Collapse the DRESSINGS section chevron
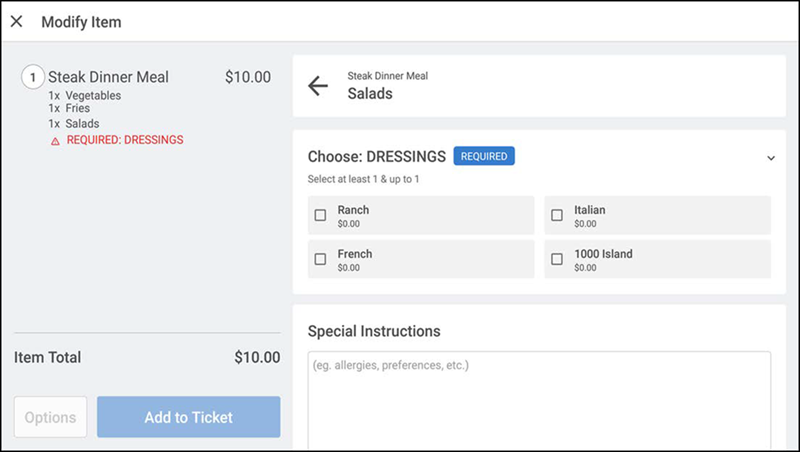This screenshot has height=452, width=800. coord(771,158)
